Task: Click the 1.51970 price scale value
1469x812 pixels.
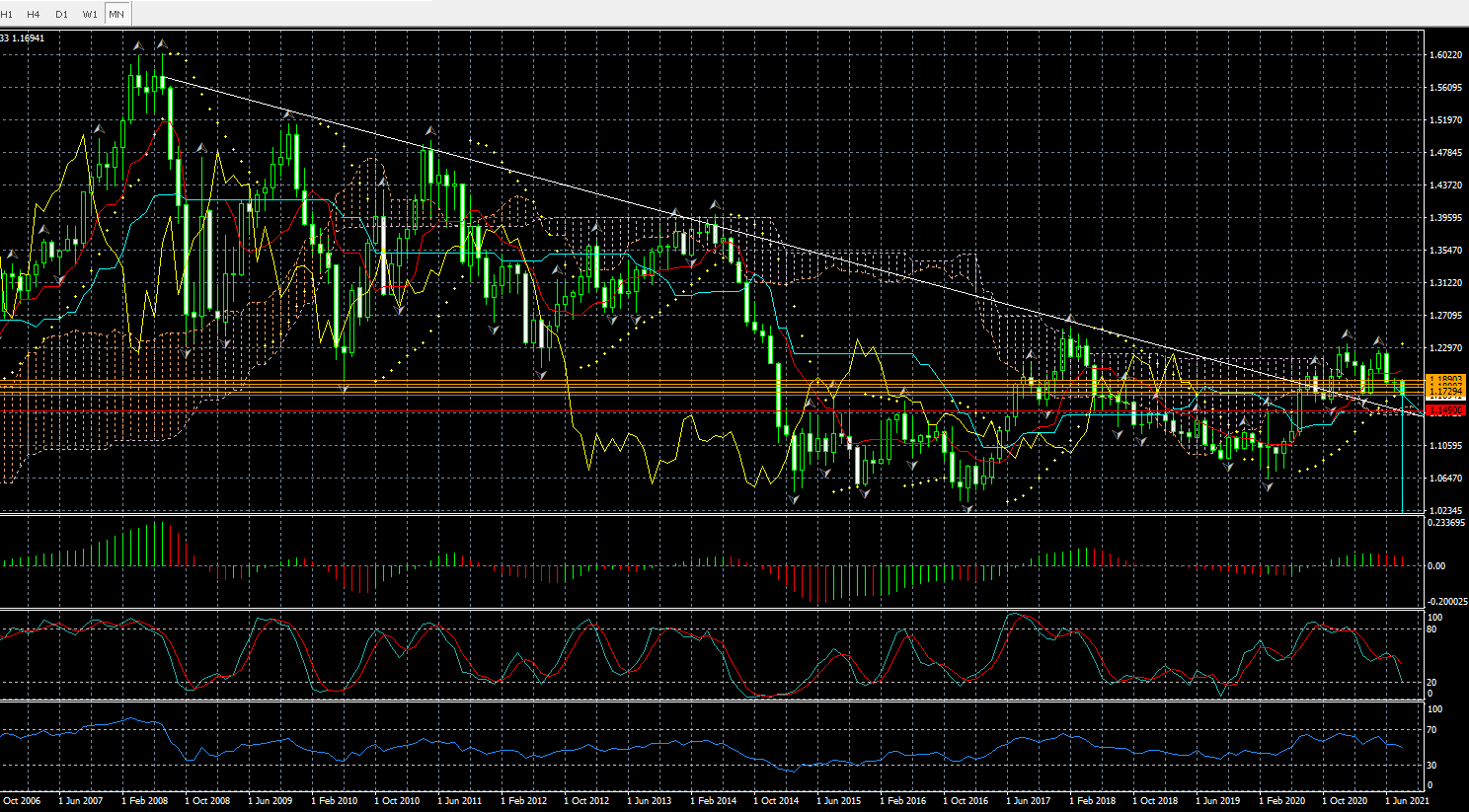Action: tap(1445, 120)
